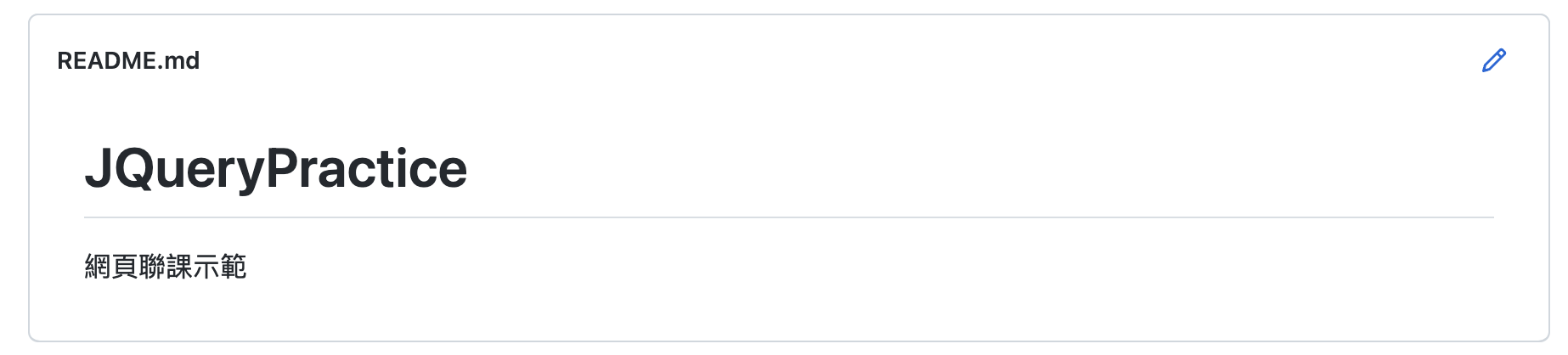Screen dimensions: 1568x355
Task: Open the README.md file label
Action: [x=128, y=61]
